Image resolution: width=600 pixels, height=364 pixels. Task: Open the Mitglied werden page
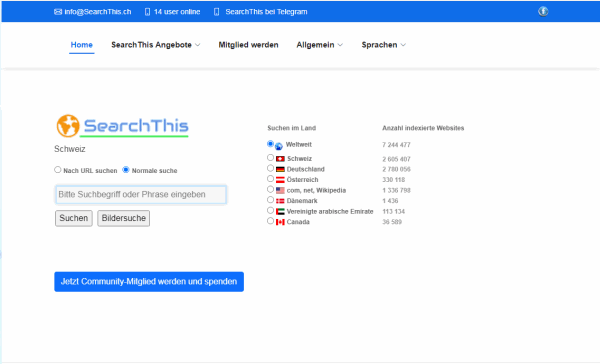pyautogui.click(x=248, y=45)
